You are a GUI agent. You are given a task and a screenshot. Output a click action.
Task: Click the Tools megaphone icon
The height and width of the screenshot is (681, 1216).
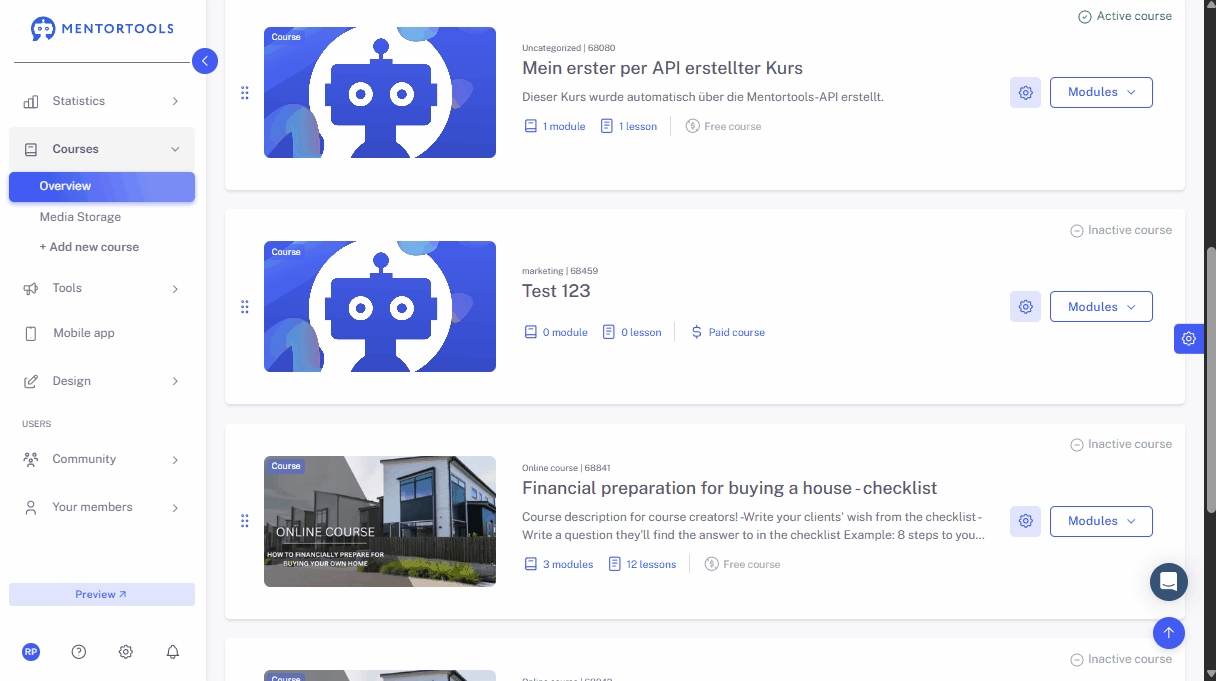(31, 288)
